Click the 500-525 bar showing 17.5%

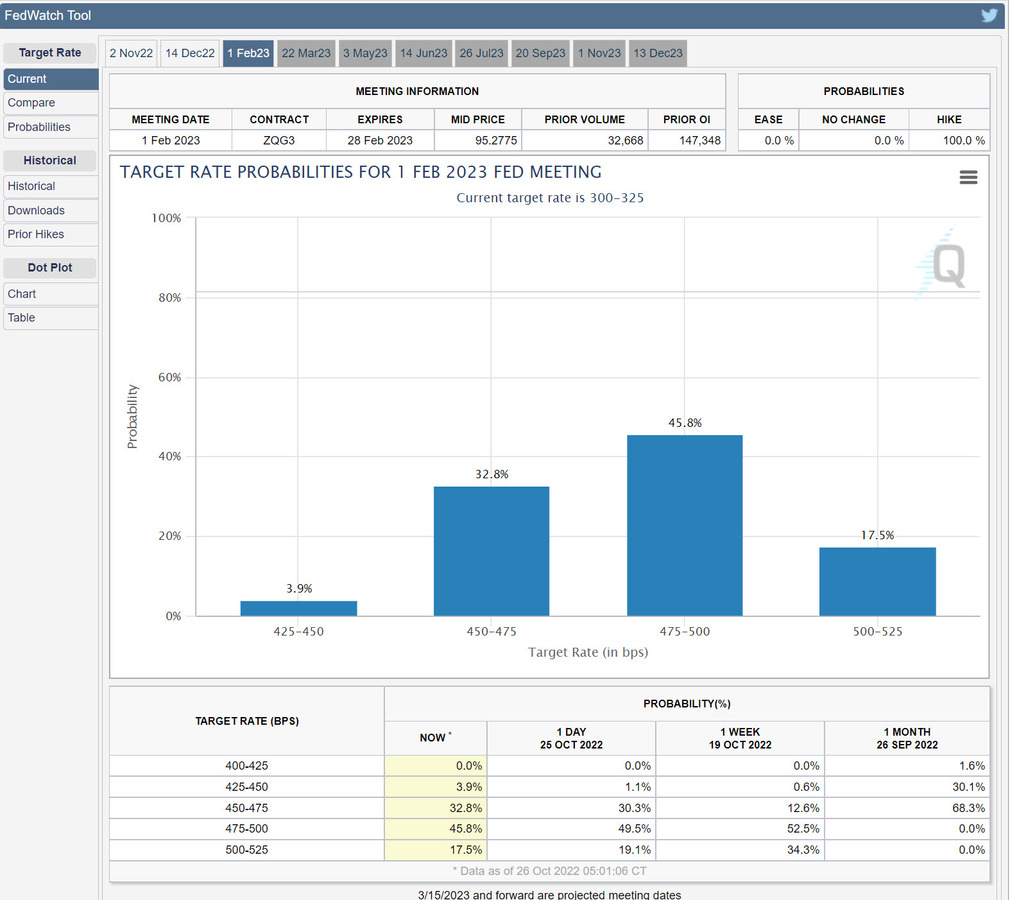[877, 581]
